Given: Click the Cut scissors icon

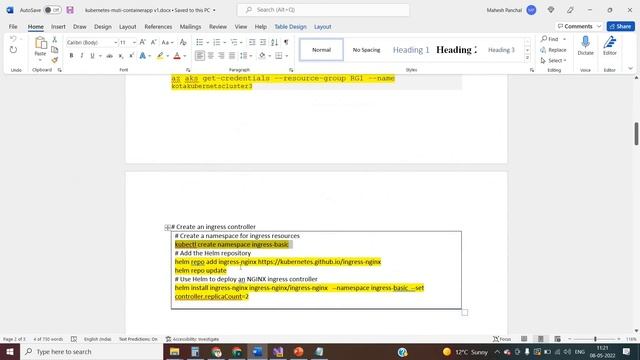Looking at the screenshot, I should (x=55, y=40).
